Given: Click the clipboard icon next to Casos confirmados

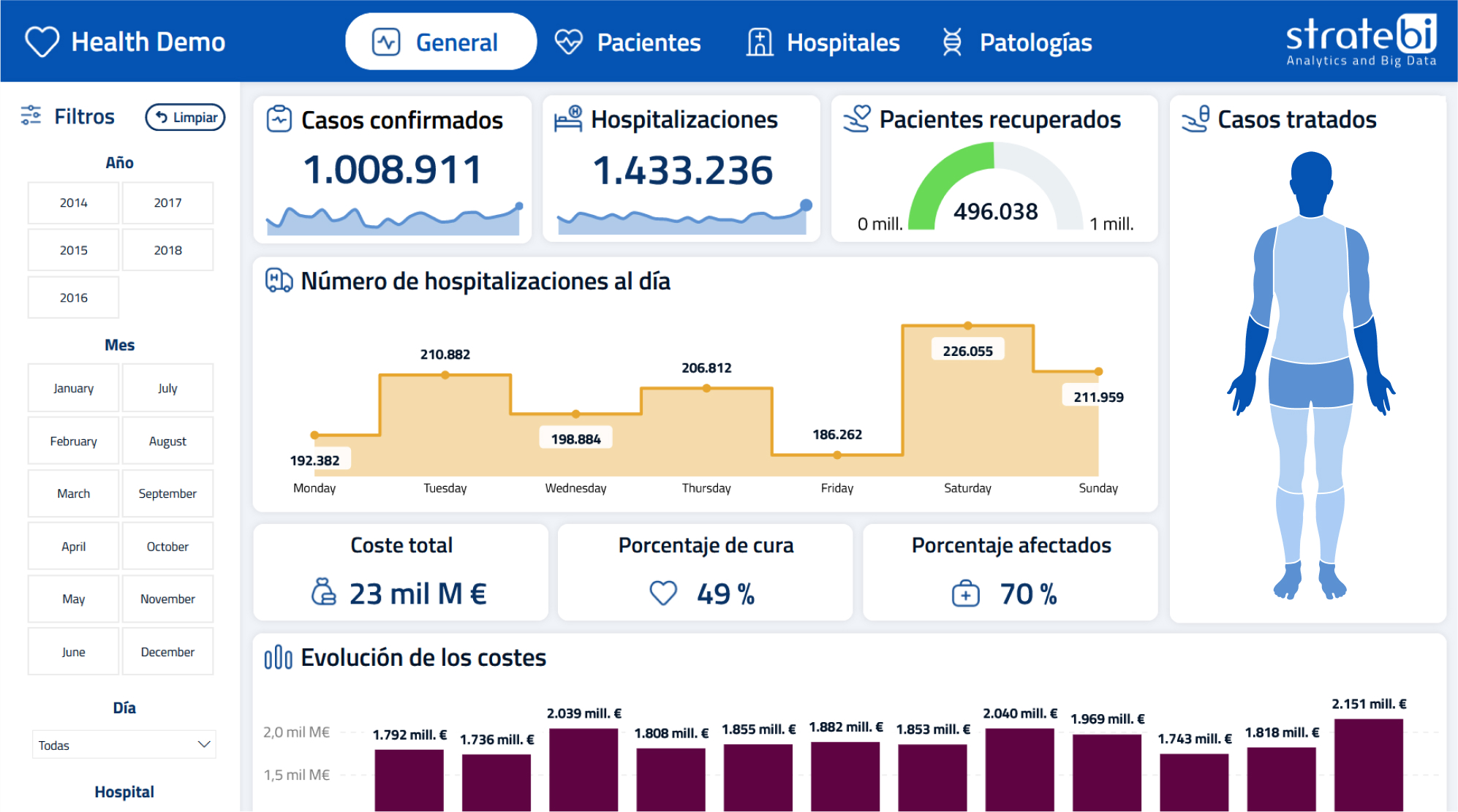Looking at the screenshot, I should [279, 119].
